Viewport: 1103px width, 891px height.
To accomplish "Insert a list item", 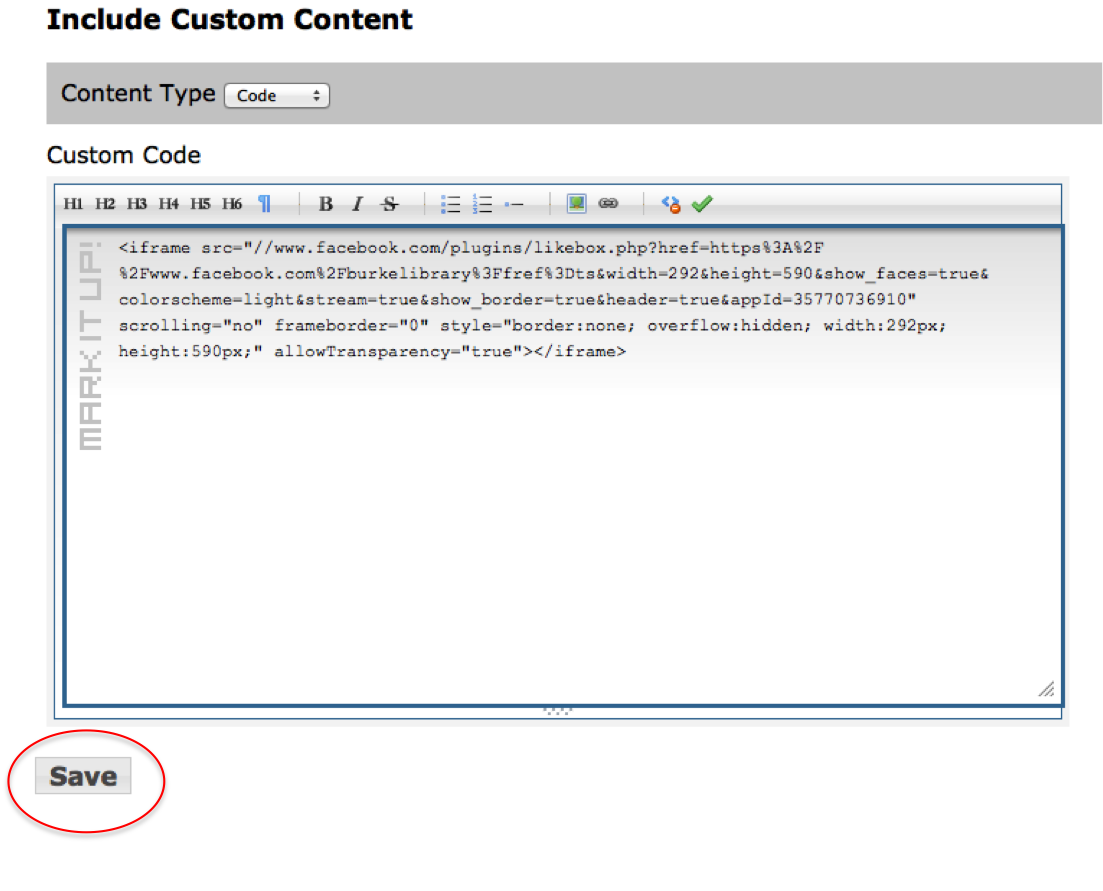I will coord(514,205).
